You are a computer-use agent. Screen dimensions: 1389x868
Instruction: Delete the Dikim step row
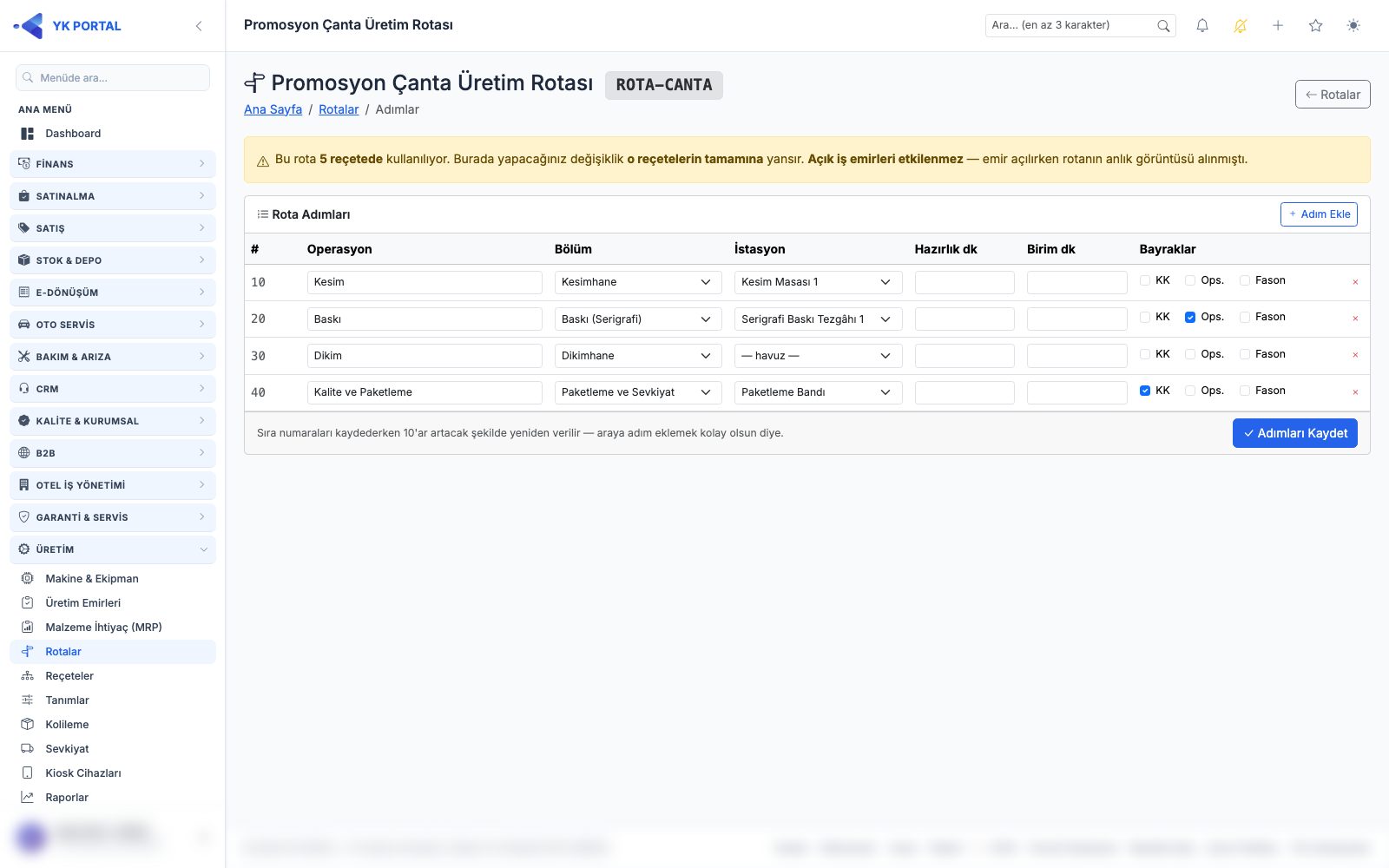[1355, 355]
